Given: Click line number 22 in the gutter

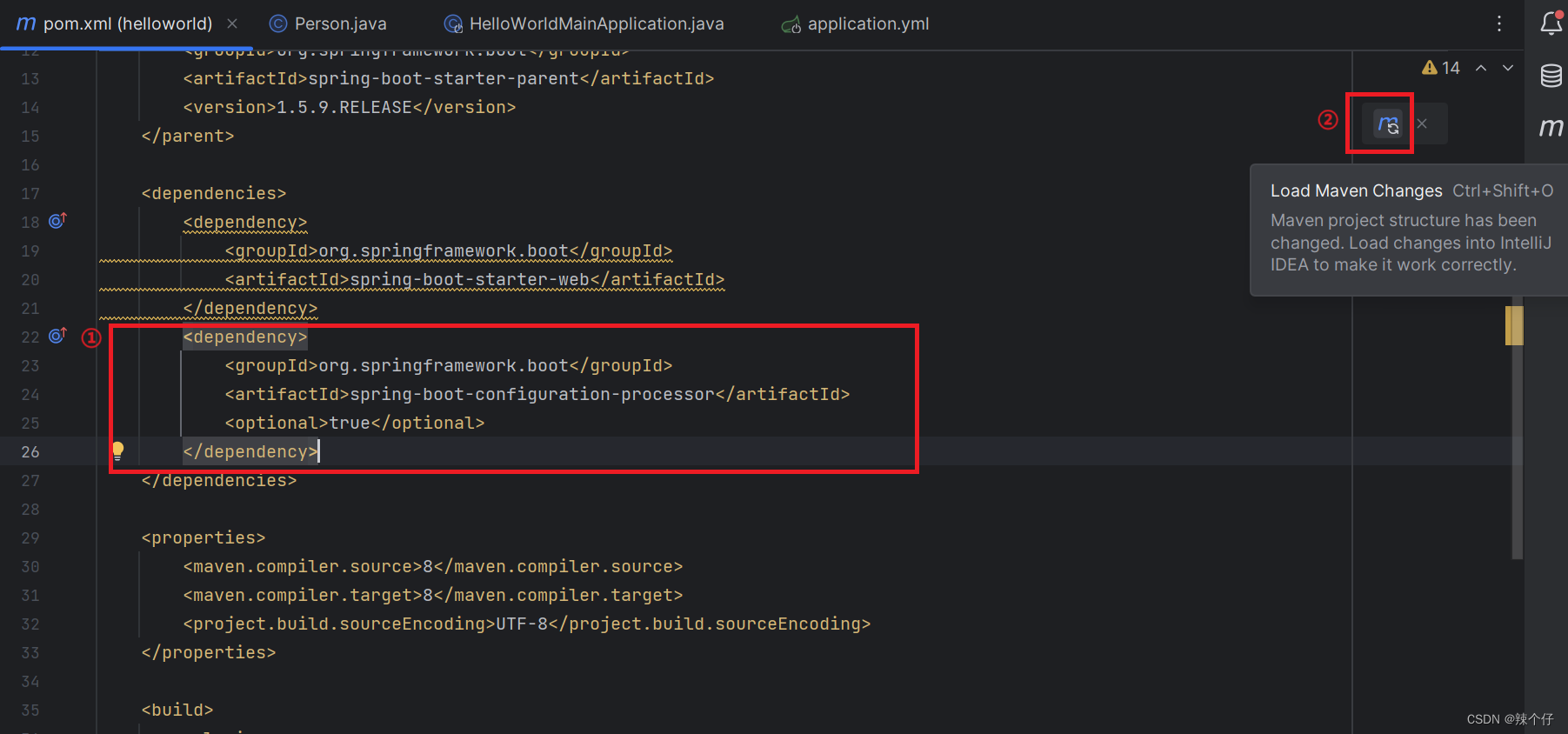Looking at the screenshot, I should tap(30, 337).
